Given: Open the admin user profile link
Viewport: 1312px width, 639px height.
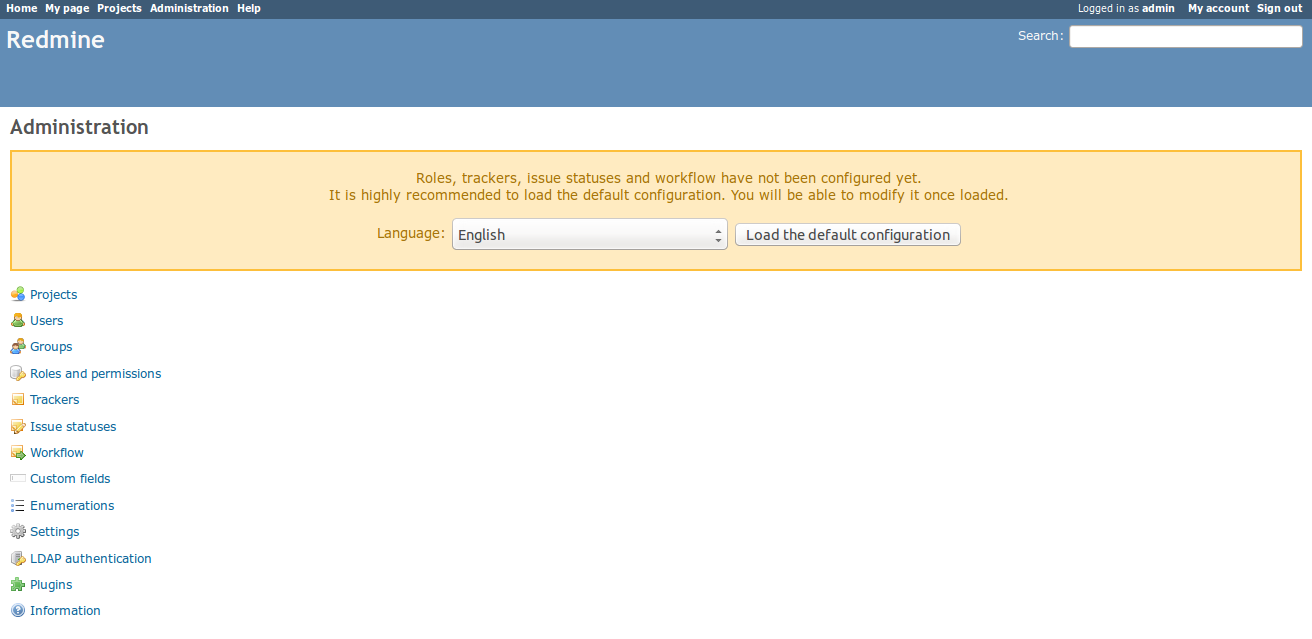Looking at the screenshot, I should click(1158, 8).
